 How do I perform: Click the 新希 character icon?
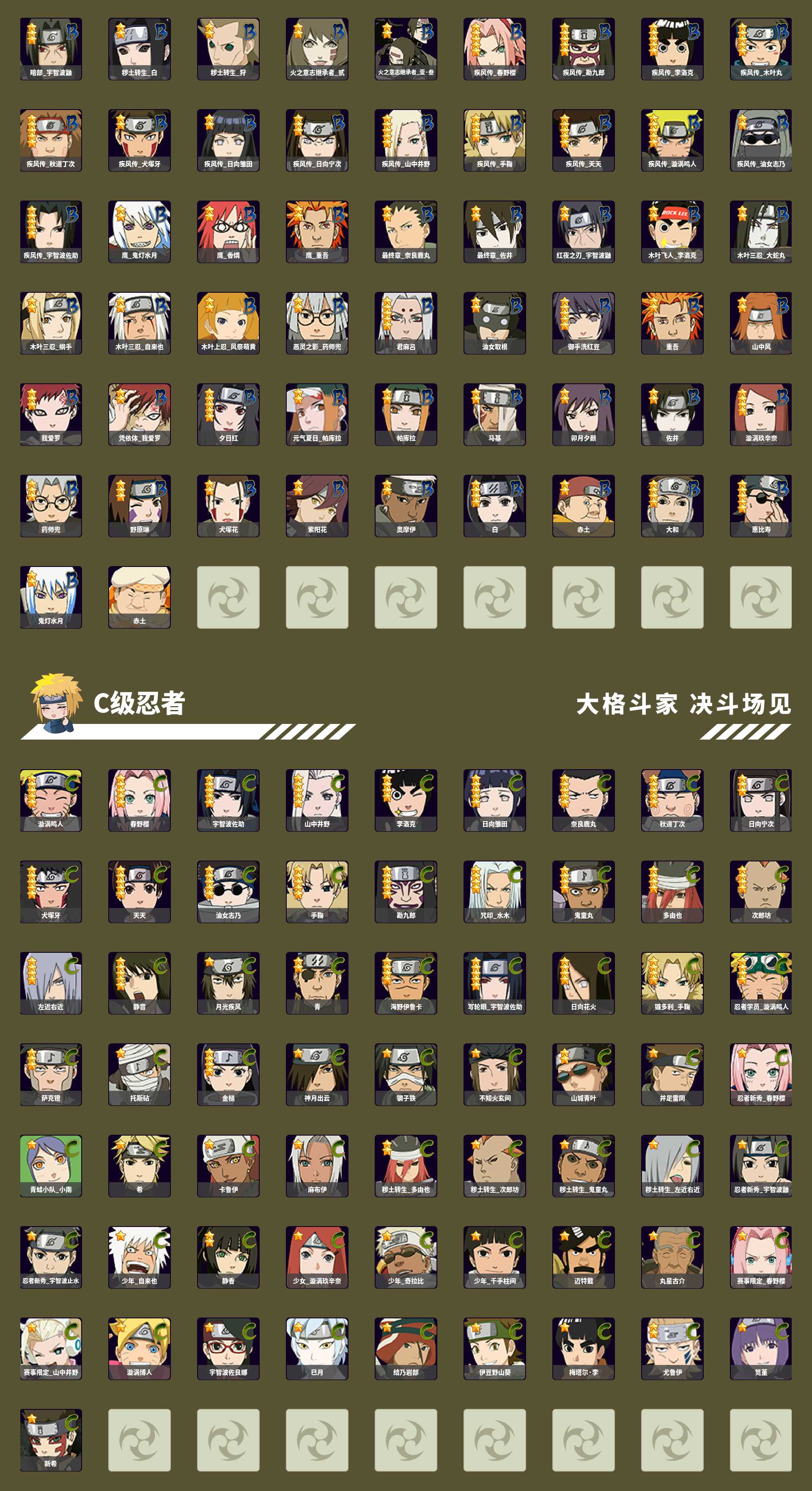pyautogui.click(x=51, y=1440)
